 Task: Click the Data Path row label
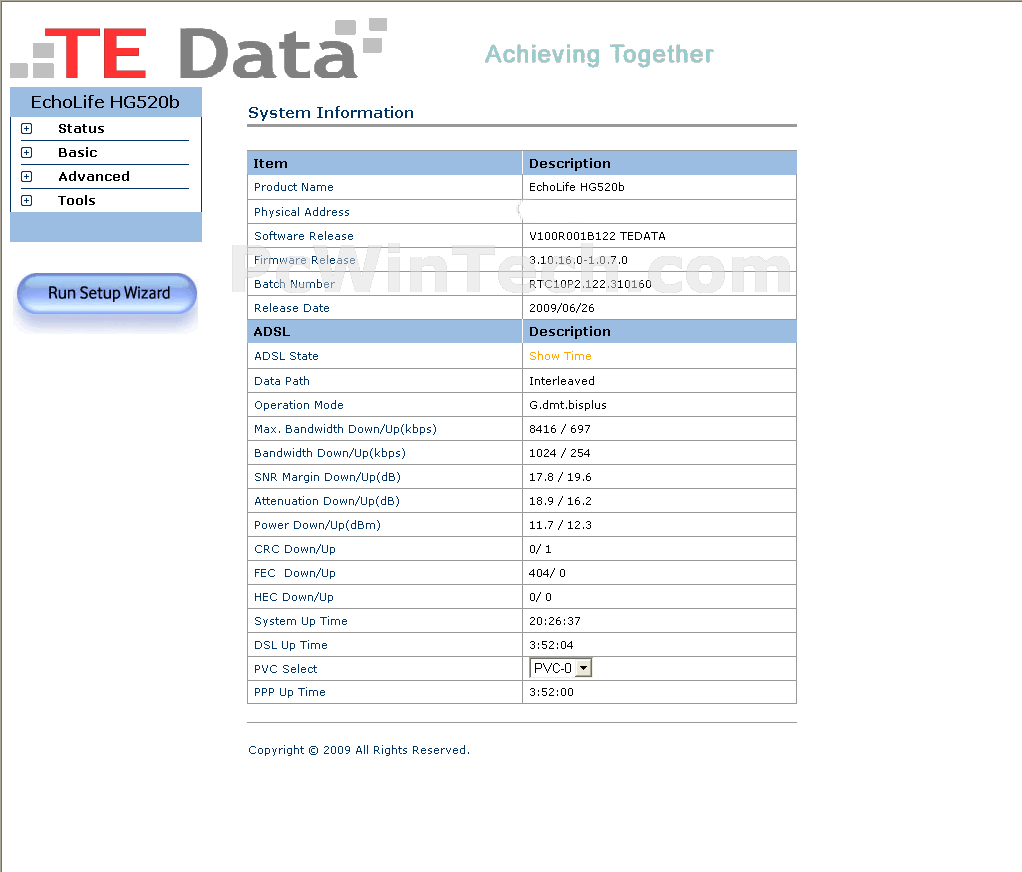(282, 381)
